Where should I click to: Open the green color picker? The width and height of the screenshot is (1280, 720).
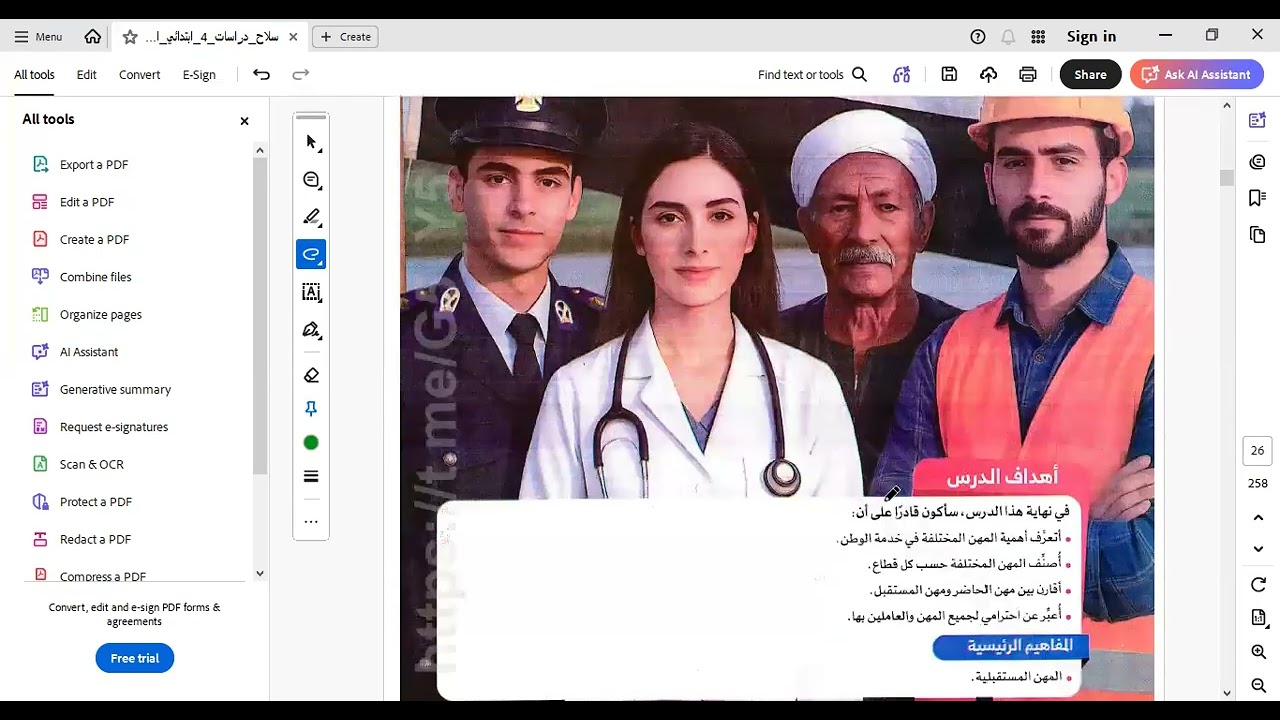311,443
